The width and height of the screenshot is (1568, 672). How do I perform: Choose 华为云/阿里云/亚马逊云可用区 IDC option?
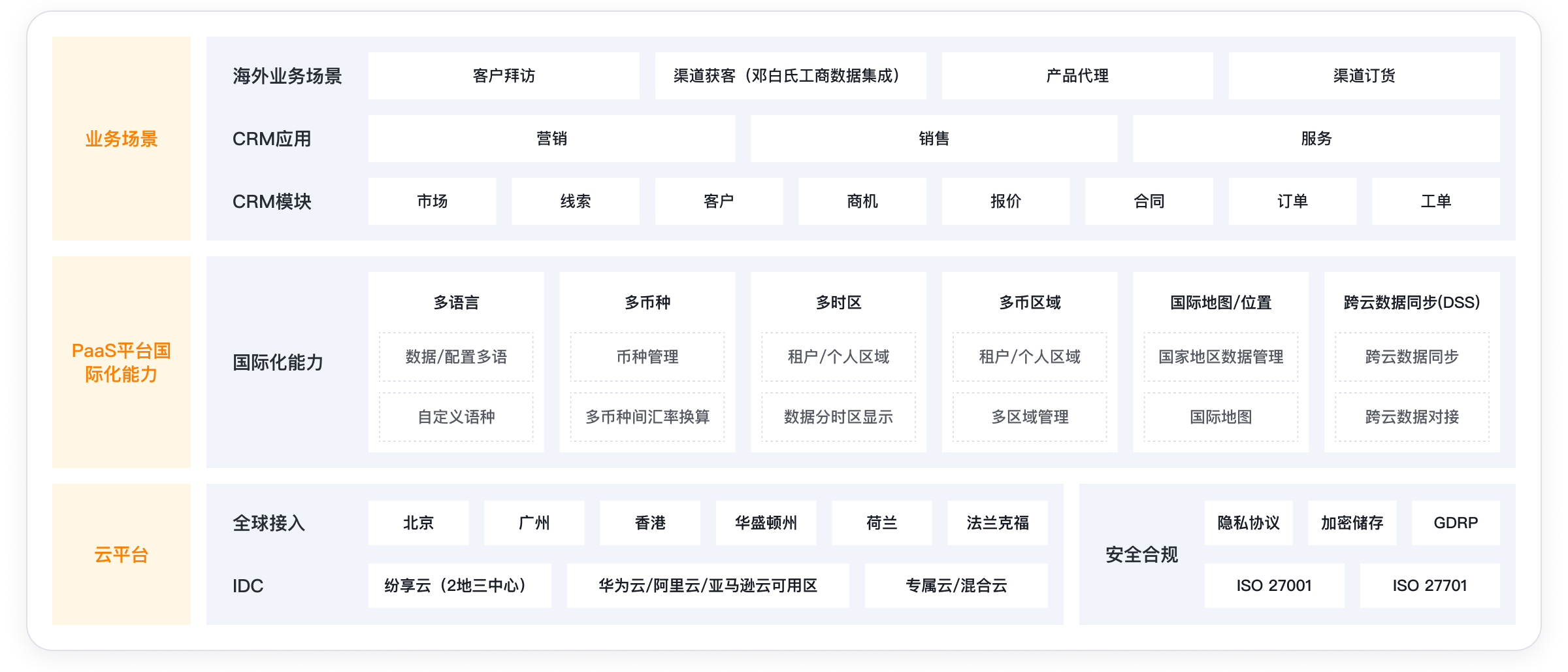click(x=708, y=586)
